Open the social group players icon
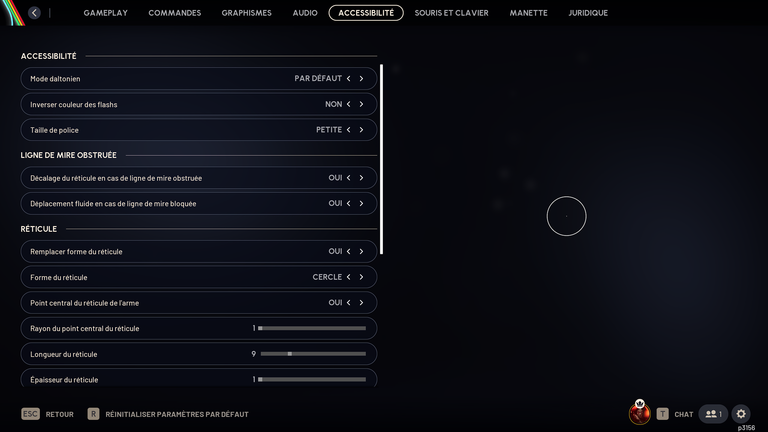Screen dimensions: 768x432 point(713,414)
